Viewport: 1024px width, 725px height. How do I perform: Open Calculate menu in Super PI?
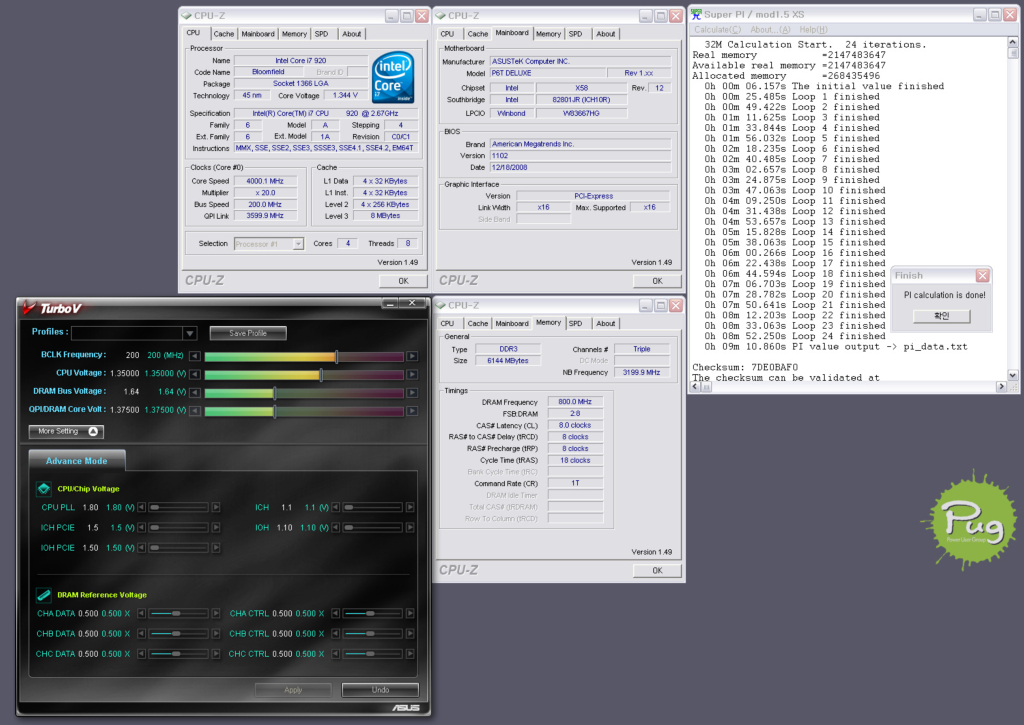(x=717, y=30)
